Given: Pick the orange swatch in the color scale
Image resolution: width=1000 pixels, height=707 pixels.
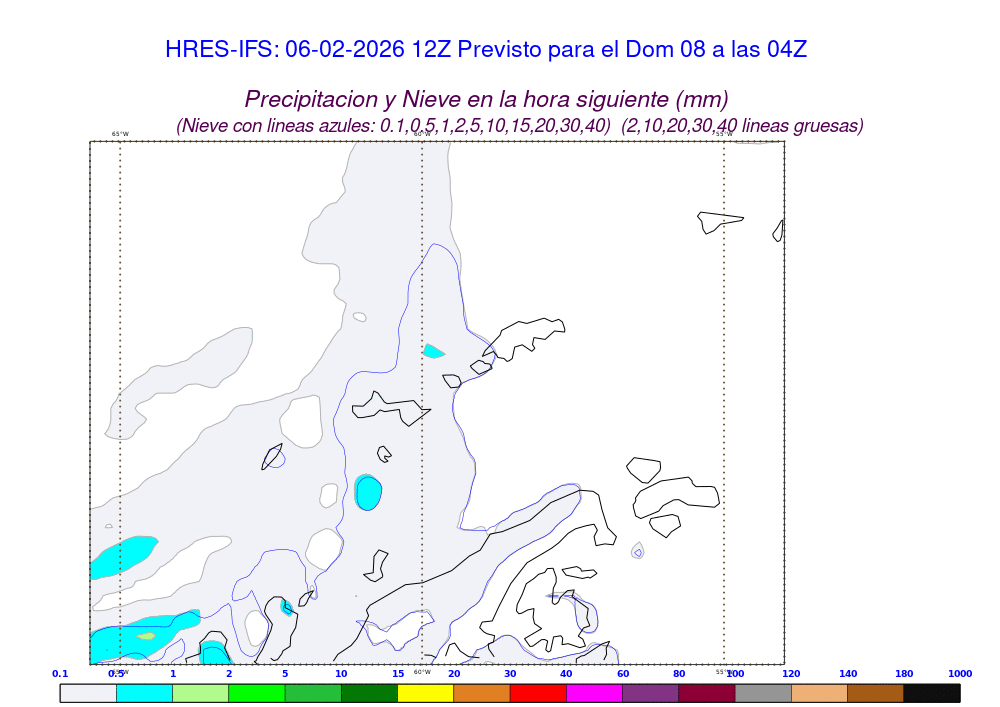Looking at the screenshot, I should coord(482,693).
